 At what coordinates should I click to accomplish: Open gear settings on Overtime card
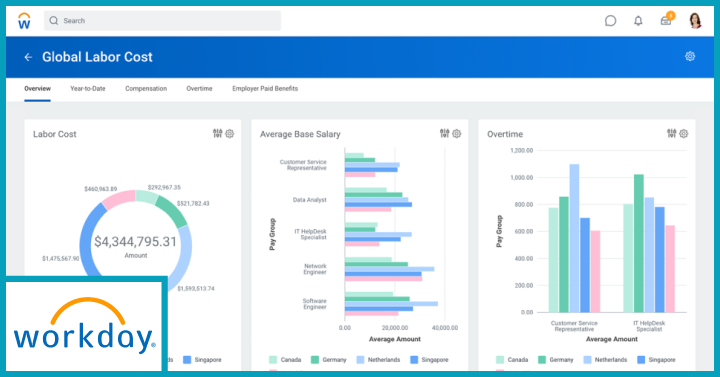(684, 134)
